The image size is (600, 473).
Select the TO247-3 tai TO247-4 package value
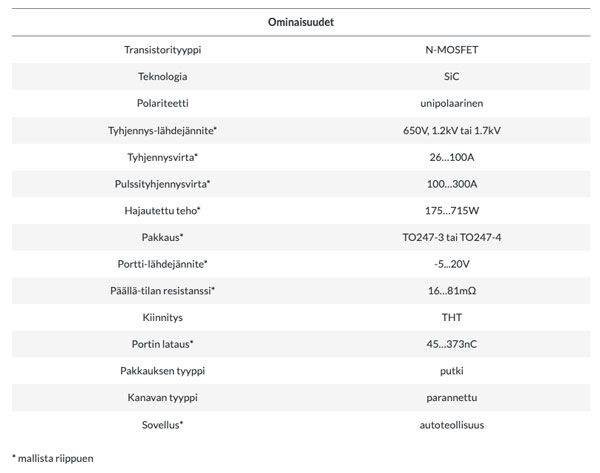[450, 237]
